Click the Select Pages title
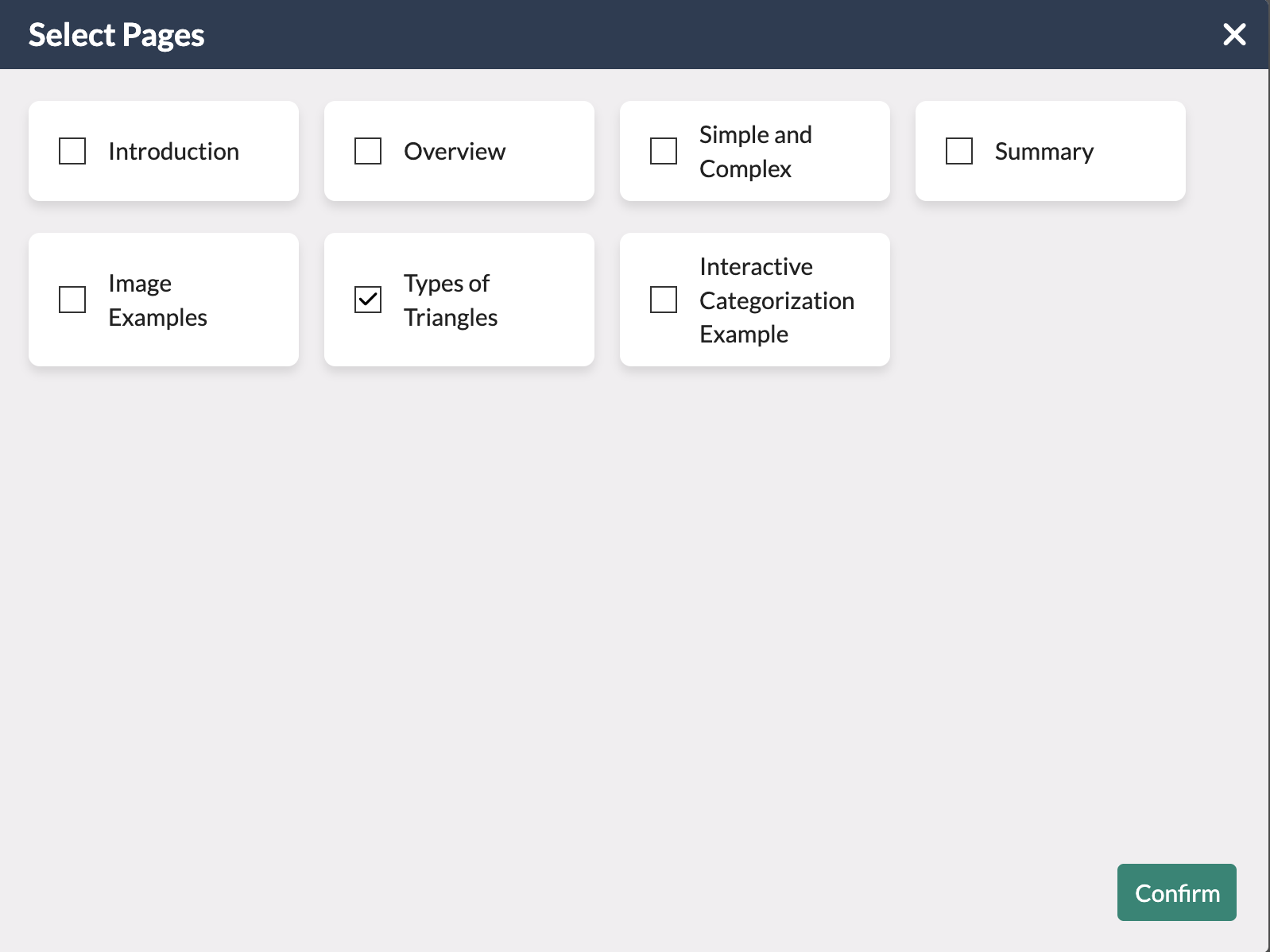Image resolution: width=1270 pixels, height=952 pixels. [116, 34]
